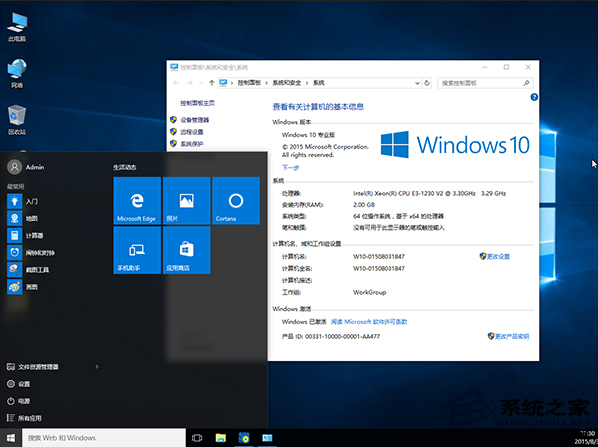Focus the 搜索控制面板 search field
The image size is (598, 447).
(x=485, y=83)
